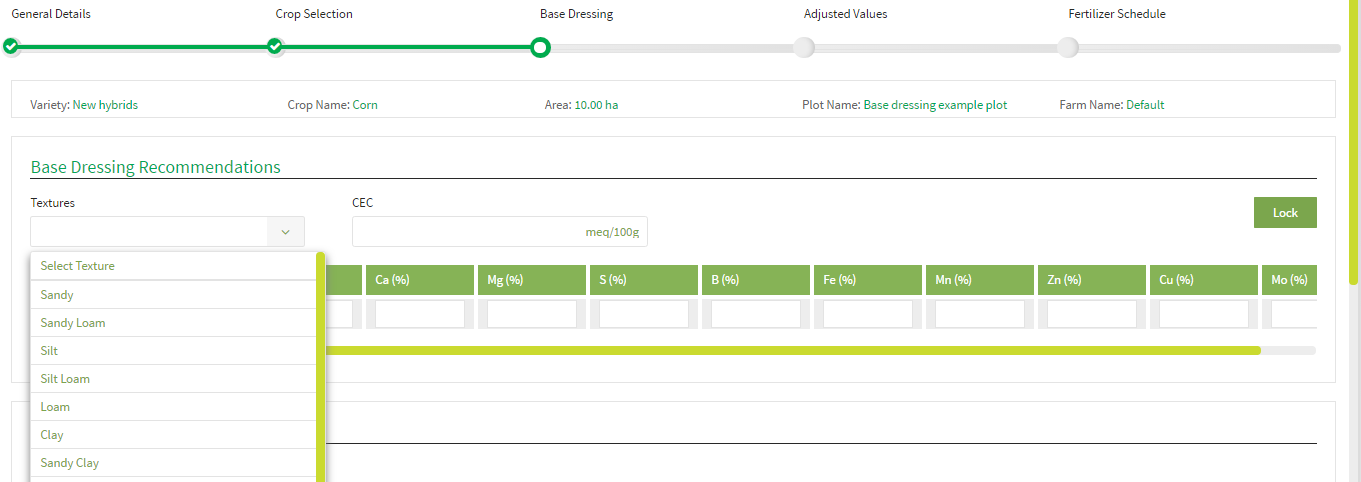Click the Lock button

(x=1285, y=212)
